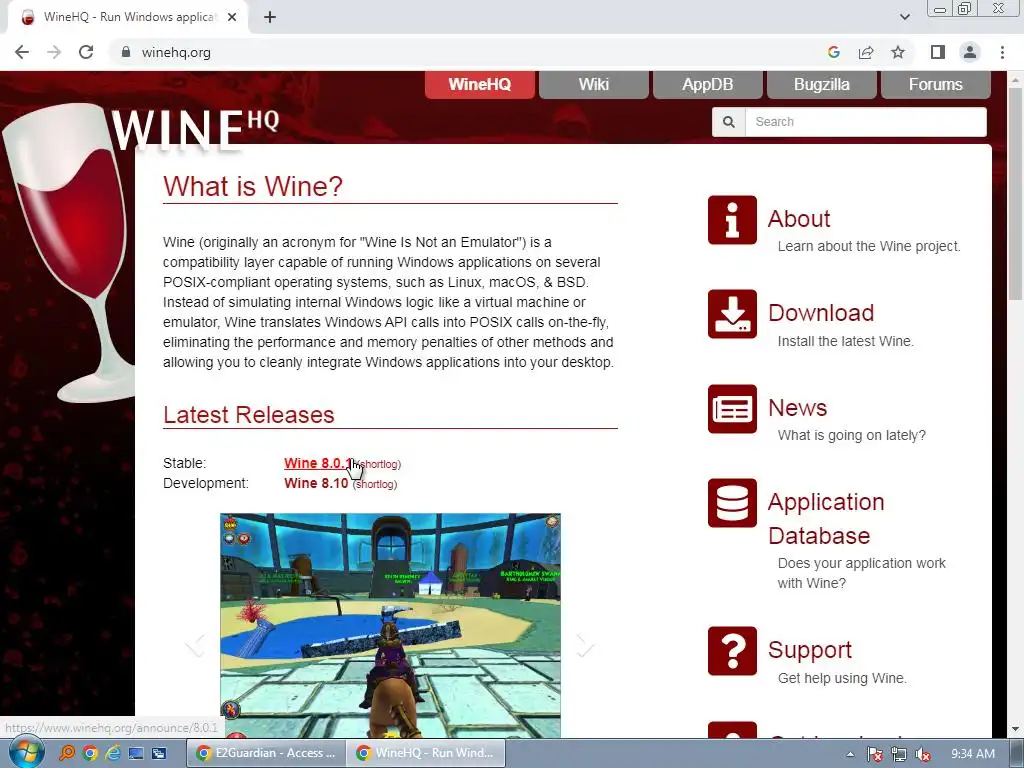Click the scrollbar down arrow
1024x768 pixels.
[1016, 729]
